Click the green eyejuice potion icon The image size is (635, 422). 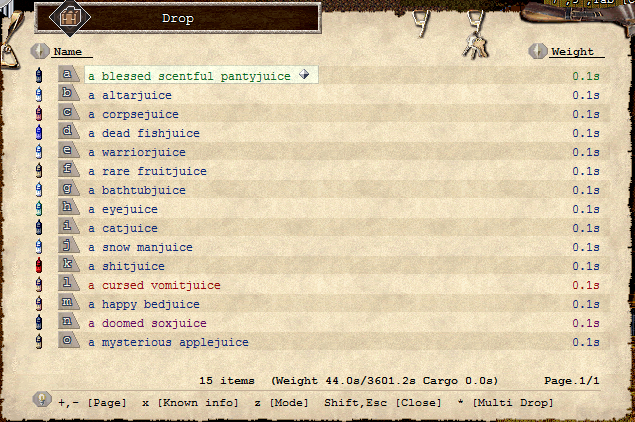(x=39, y=208)
